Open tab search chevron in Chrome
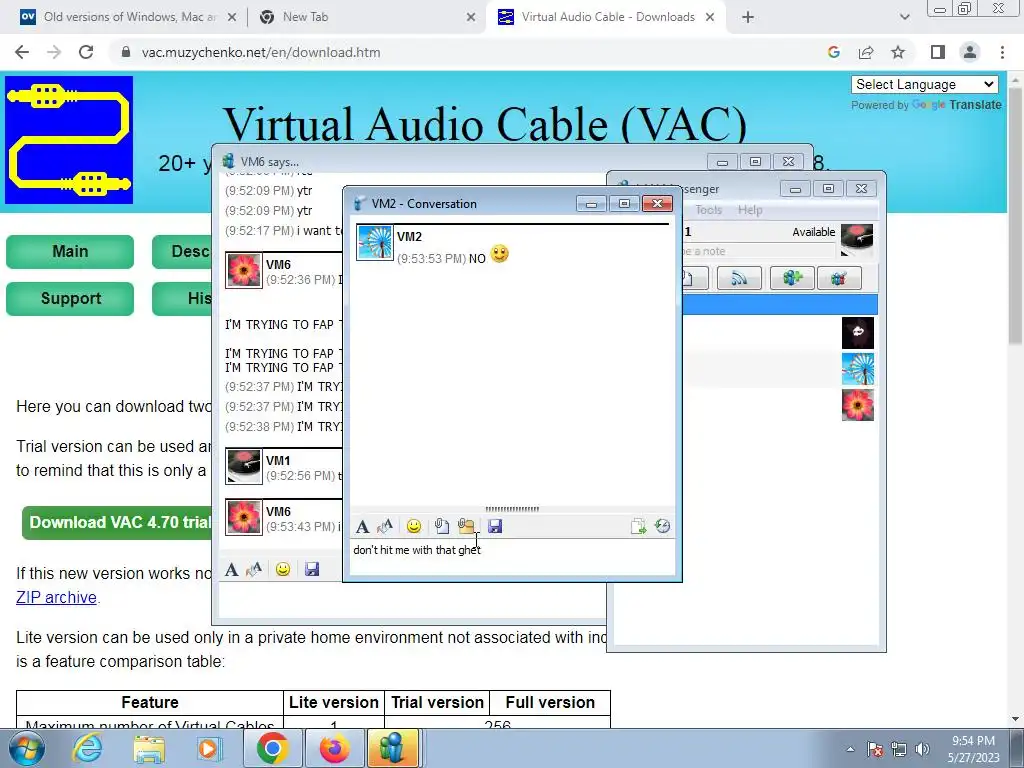This screenshot has height=768, width=1024. tap(904, 18)
